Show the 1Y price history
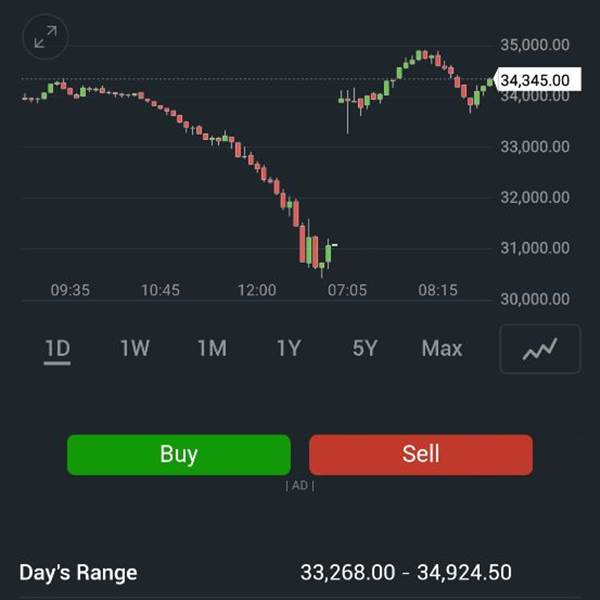Screen dimensions: 600x600 (288, 349)
